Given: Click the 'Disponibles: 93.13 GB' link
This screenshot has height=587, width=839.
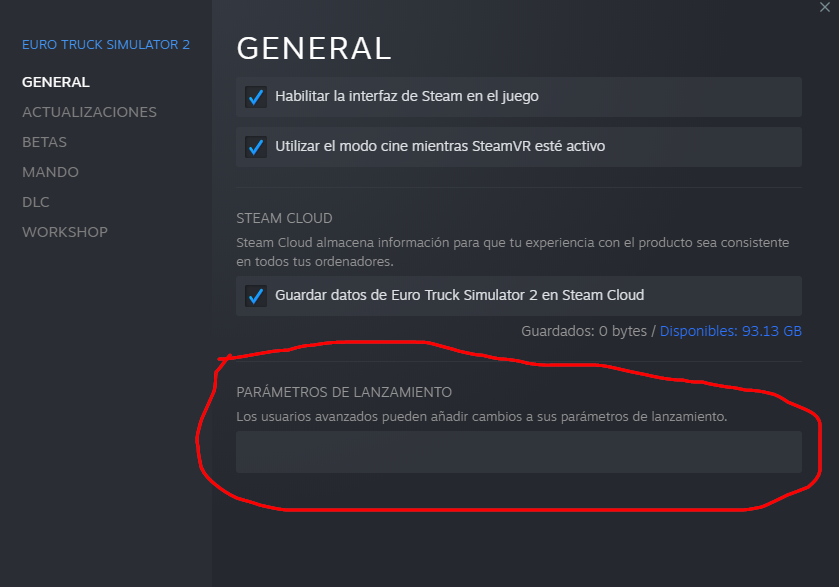Looking at the screenshot, I should [x=730, y=331].
